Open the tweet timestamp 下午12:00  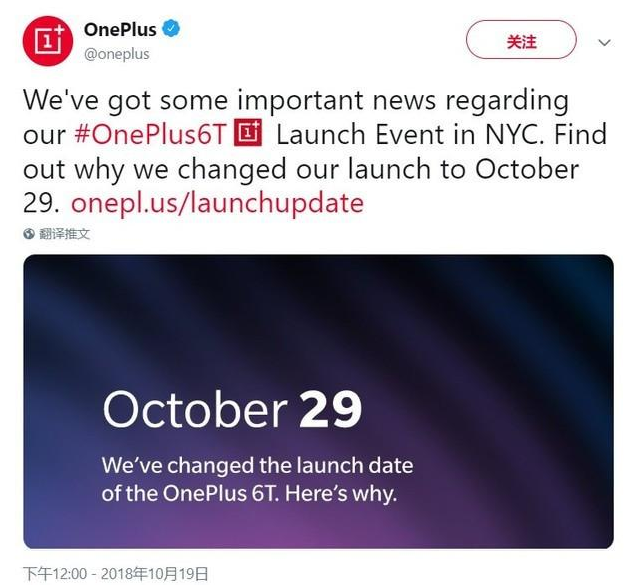tap(55, 574)
